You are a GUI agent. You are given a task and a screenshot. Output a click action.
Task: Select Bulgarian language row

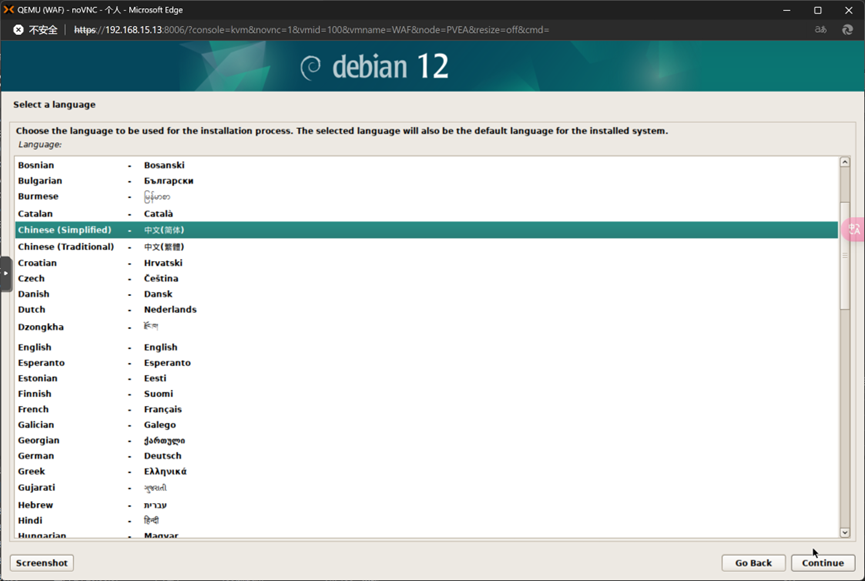click(426, 180)
